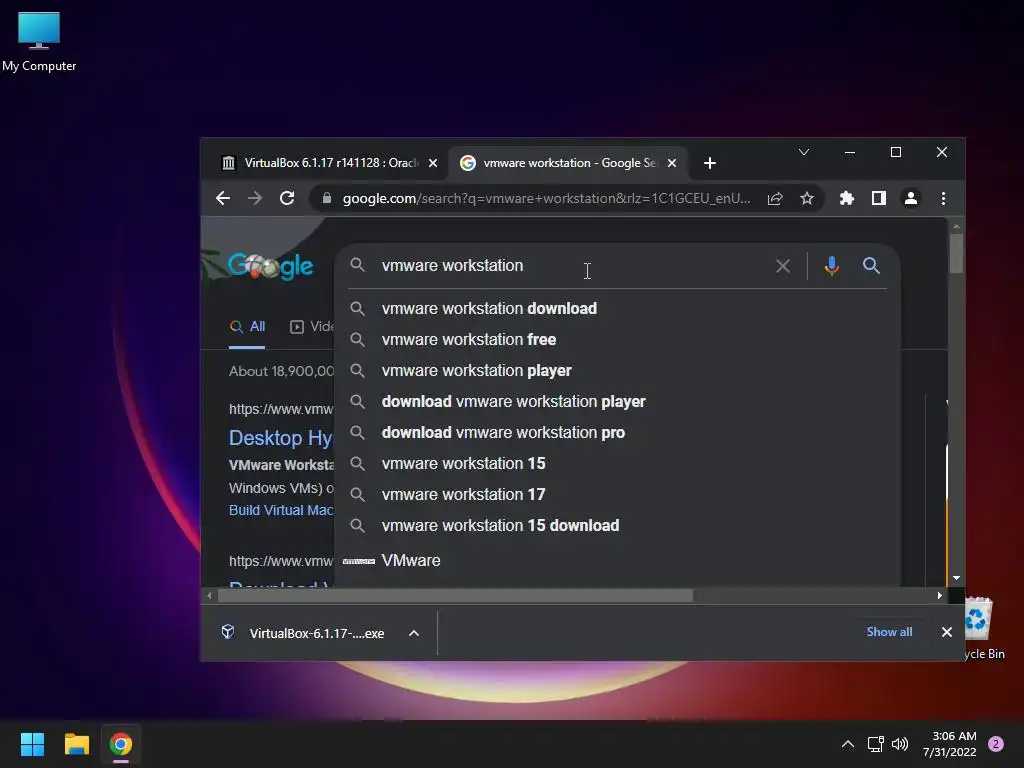Choose suggestion vmware workstation 15 download
Image resolution: width=1024 pixels, height=768 pixels.
coord(618,526)
